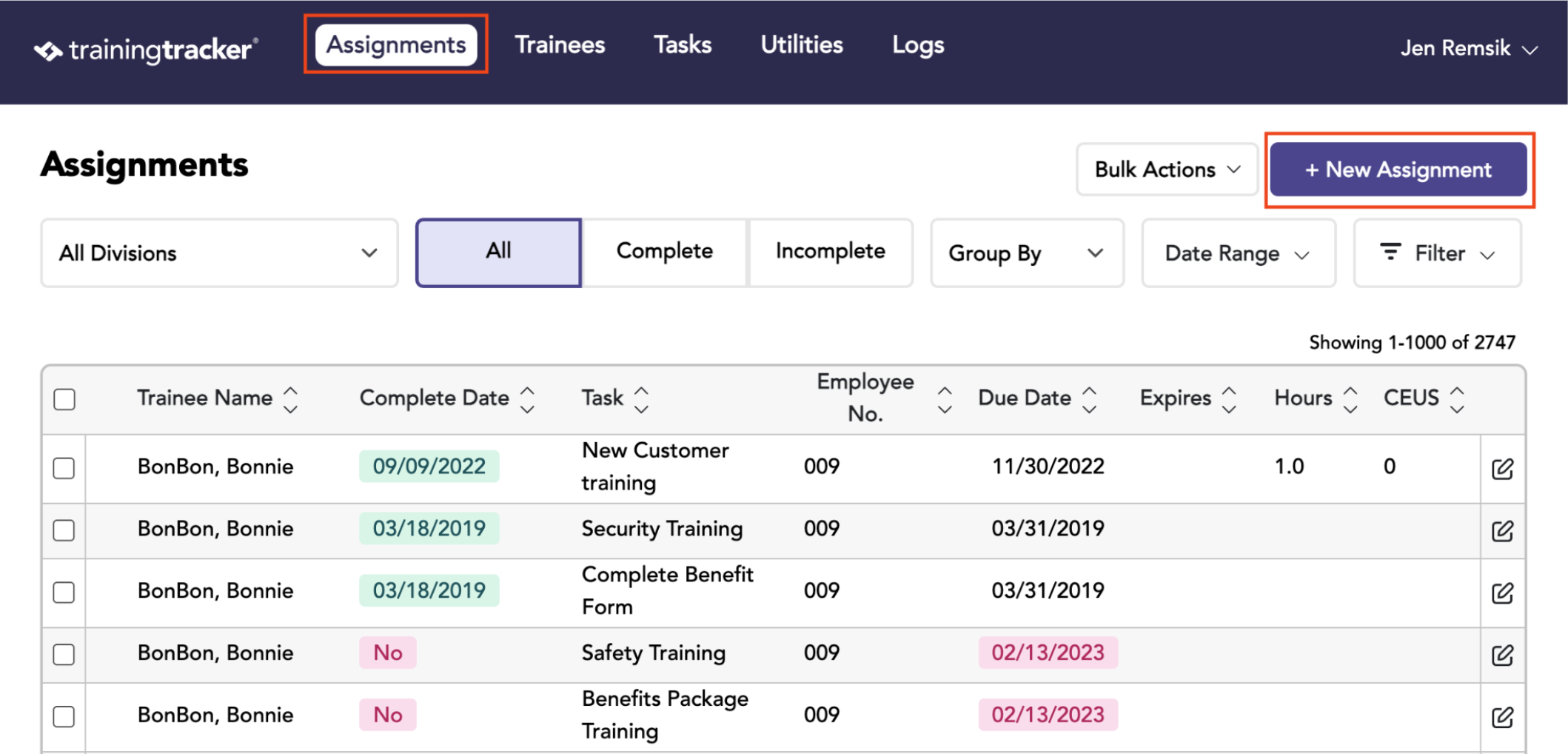The width and height of the screenshot is (1568, 754).
Task: Open the All Divisions dropdown
Action: tap(219, 253)
